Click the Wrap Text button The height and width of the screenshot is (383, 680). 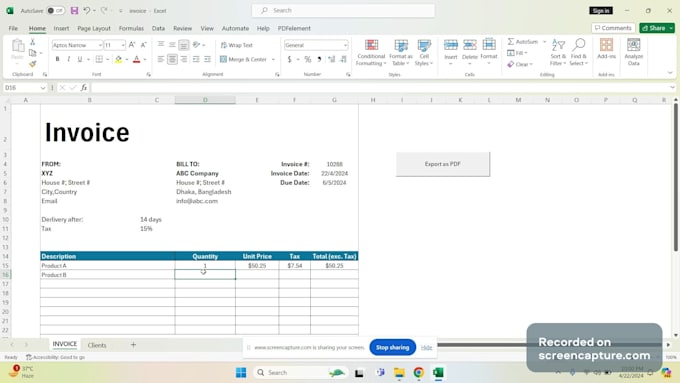pyautogui.click(x=236, y=45)
